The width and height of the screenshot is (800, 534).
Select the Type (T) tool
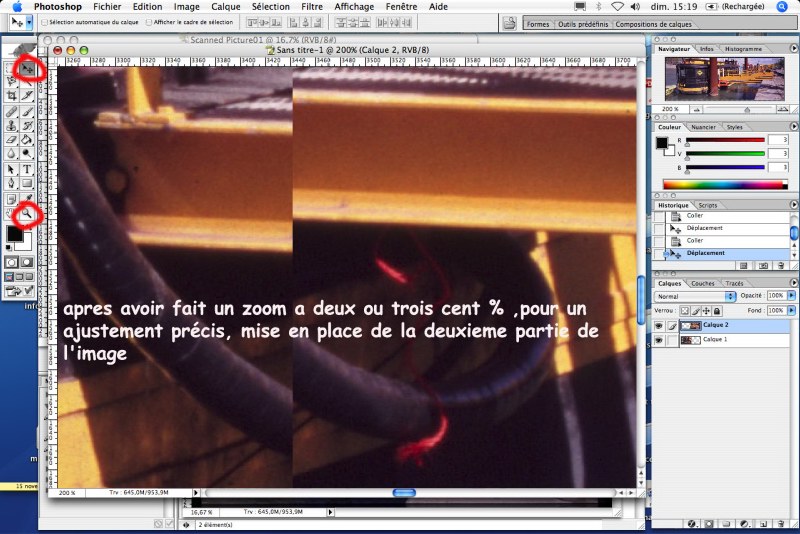coord(27,169)
